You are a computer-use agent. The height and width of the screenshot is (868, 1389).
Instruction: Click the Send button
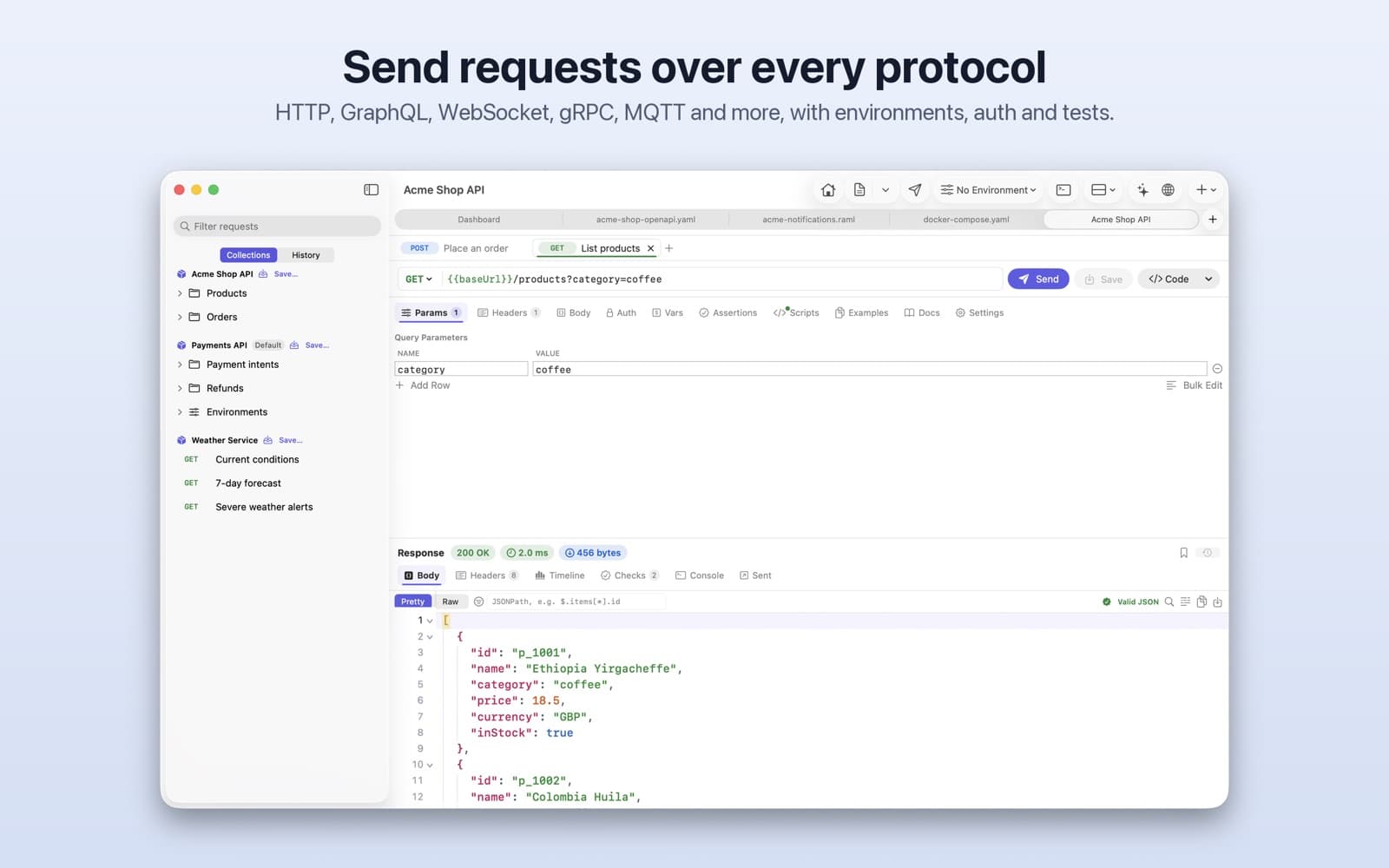pos(1038,279)
